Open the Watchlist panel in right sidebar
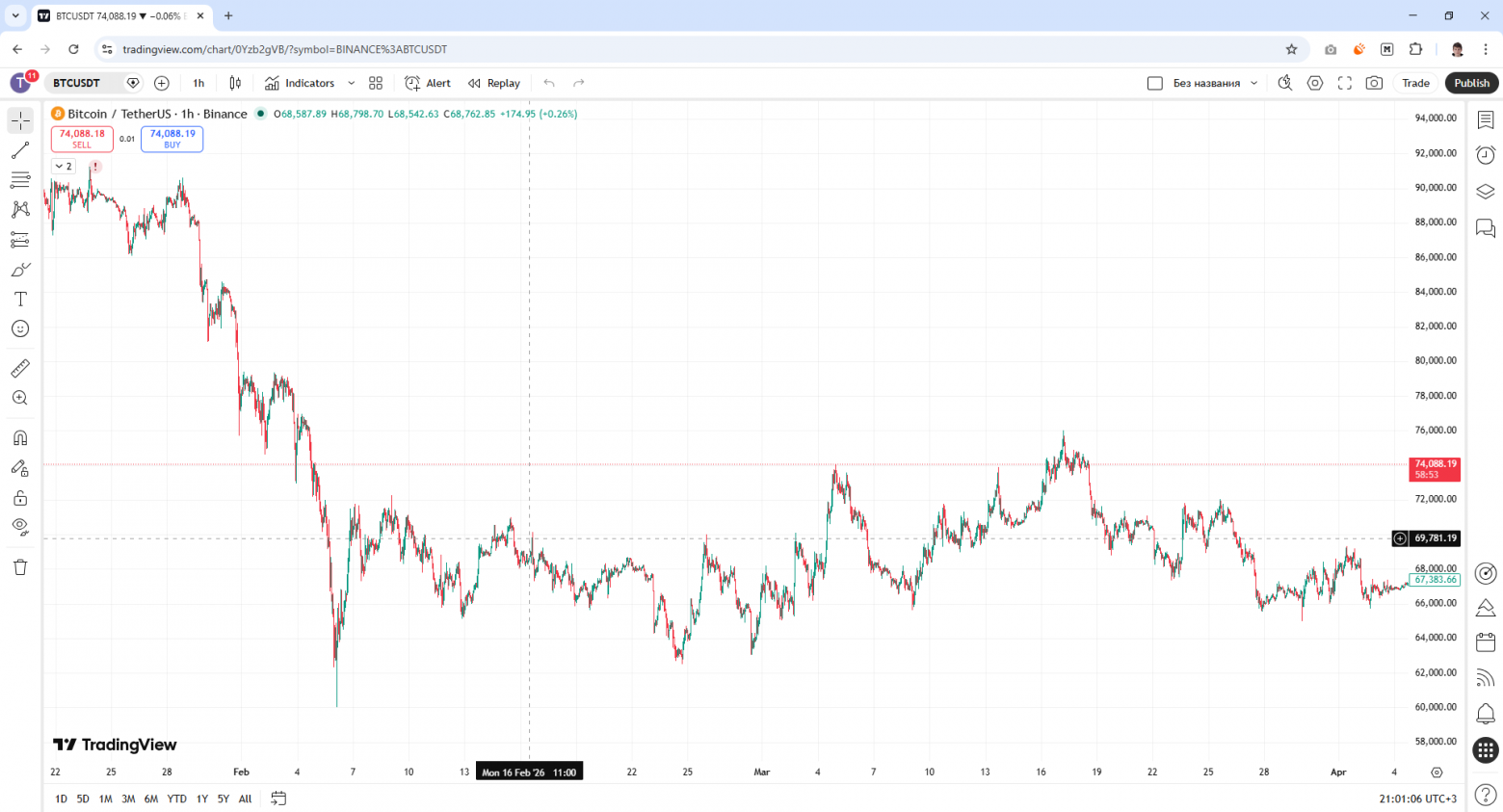Image resolution: width=1503 pixels, height=812 pixels. coord(1486,120)
